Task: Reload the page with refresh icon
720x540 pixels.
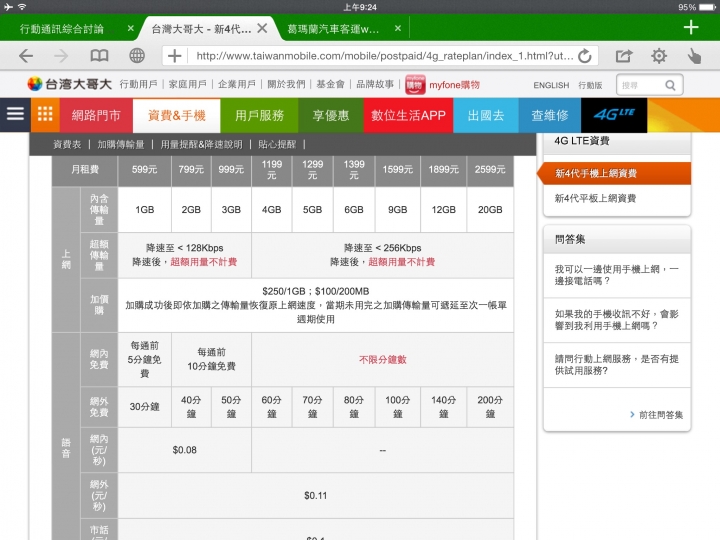Action: coord(585,56)
